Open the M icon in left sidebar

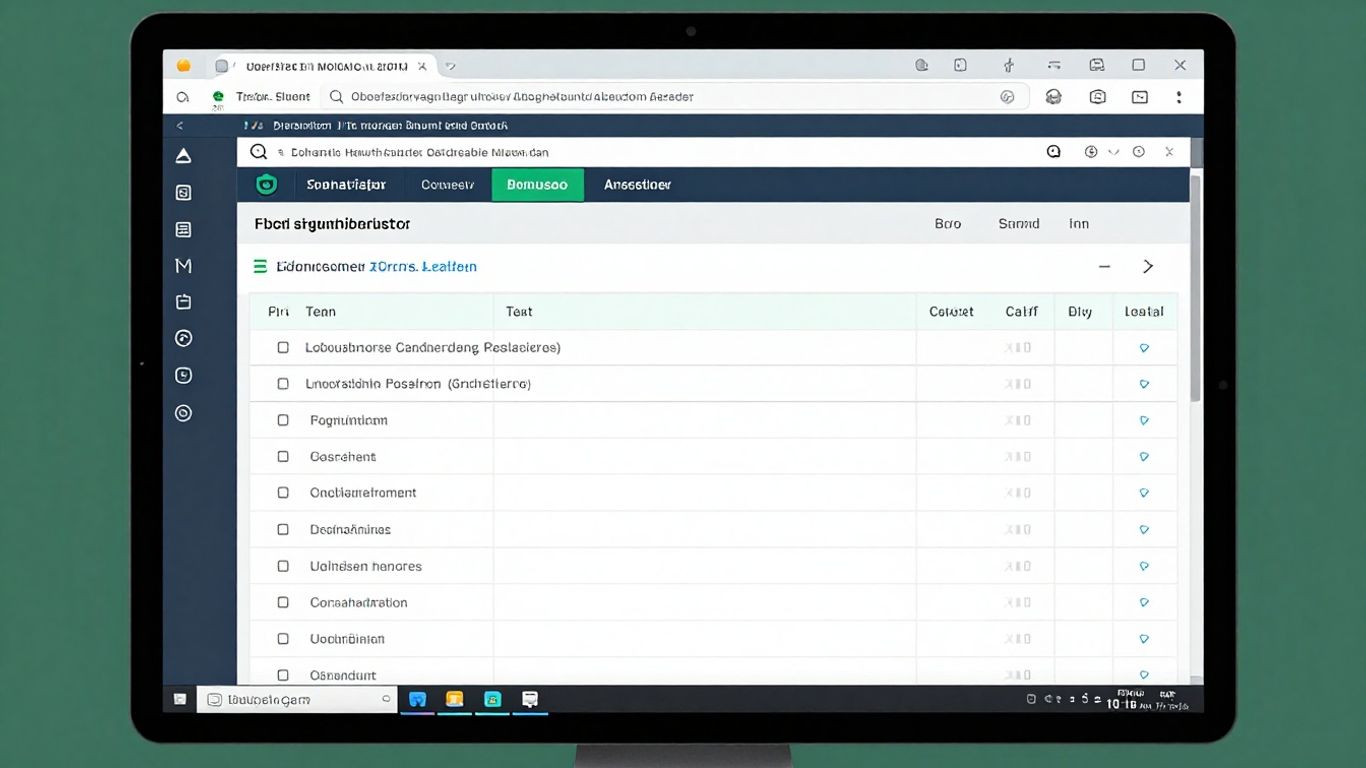click(183, 265)
